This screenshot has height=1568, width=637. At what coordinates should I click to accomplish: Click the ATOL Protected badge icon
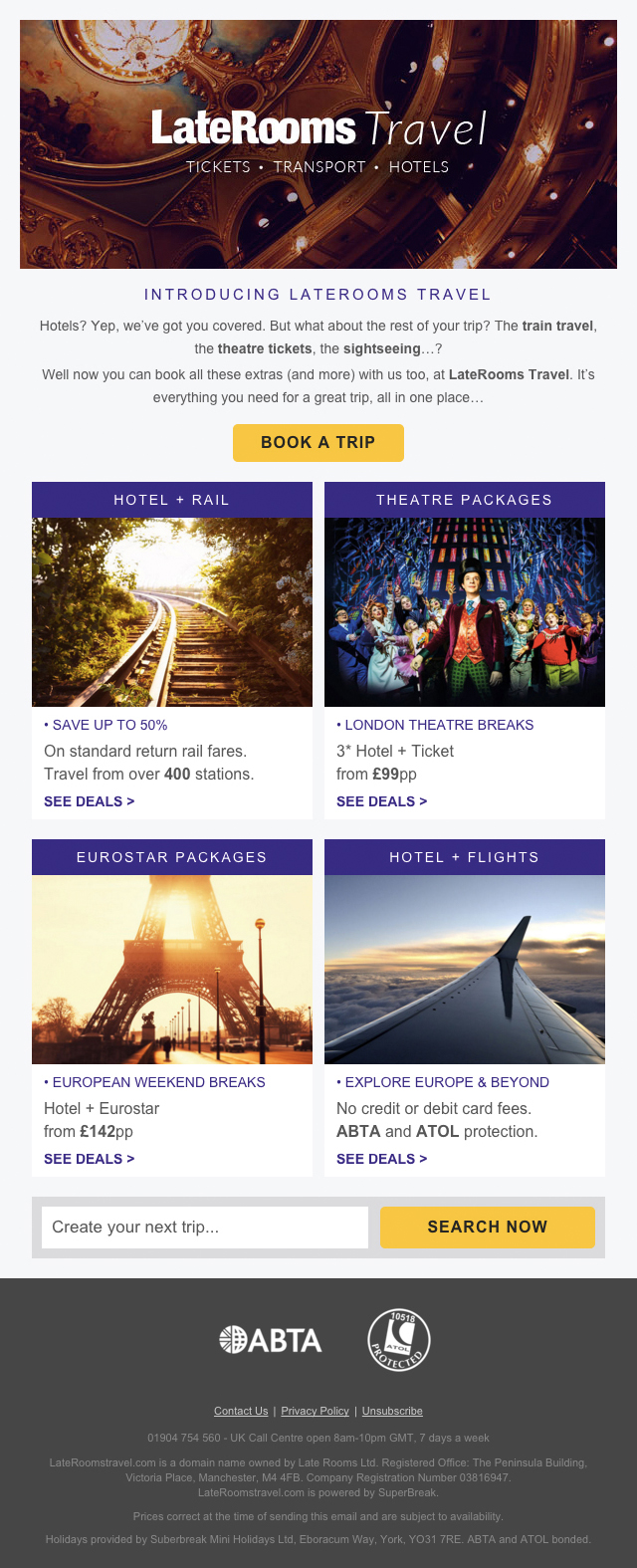tap(398, 1340)
